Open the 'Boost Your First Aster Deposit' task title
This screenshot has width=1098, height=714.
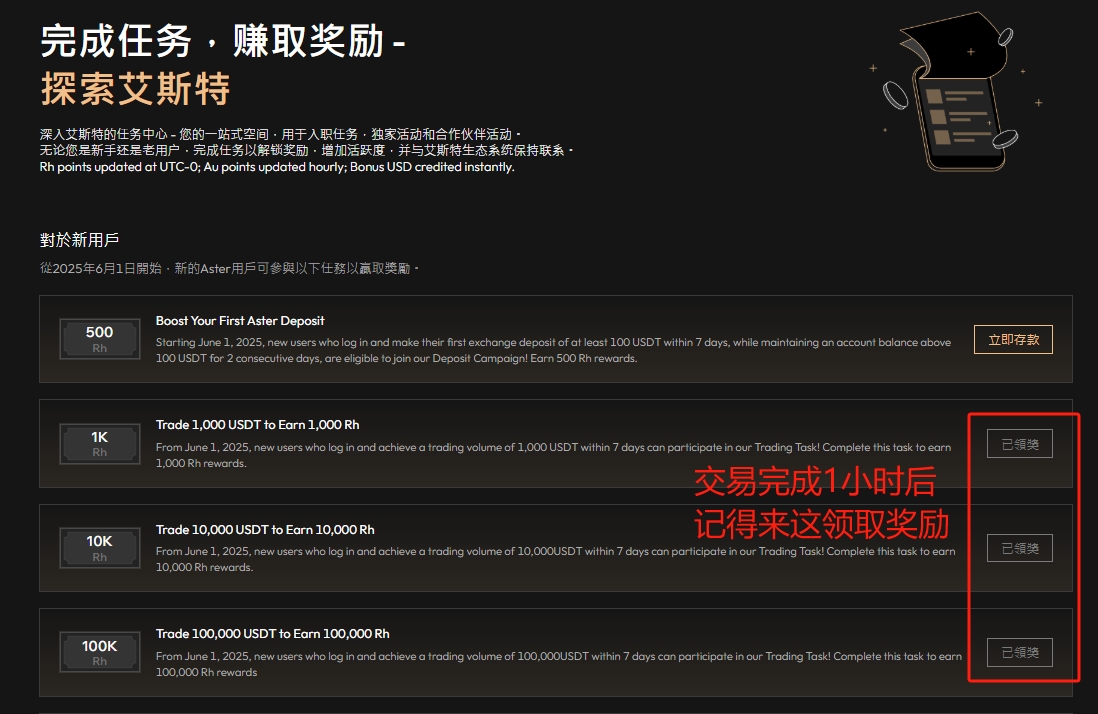click(240, 321)
